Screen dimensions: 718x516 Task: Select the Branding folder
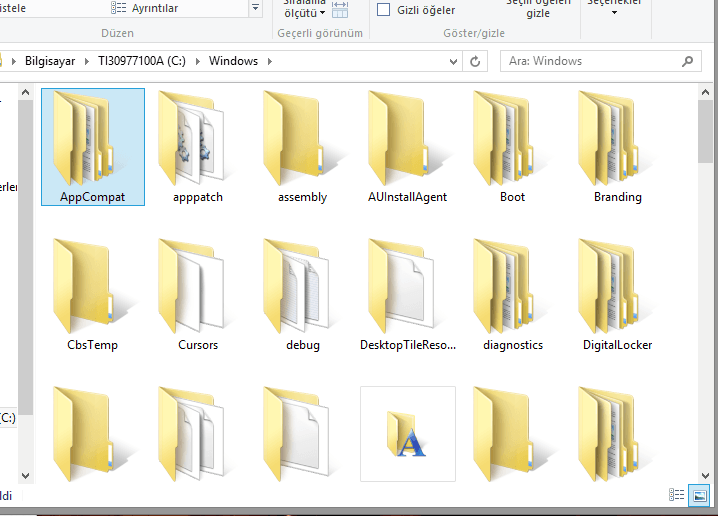pyautogui.click(x=617, y=145)
